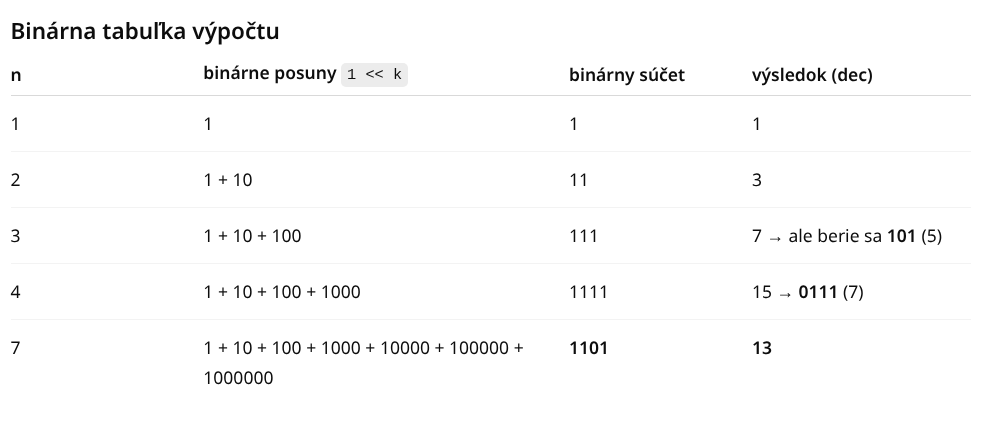Click the '1 << k' code snippet

coord(374,75)
